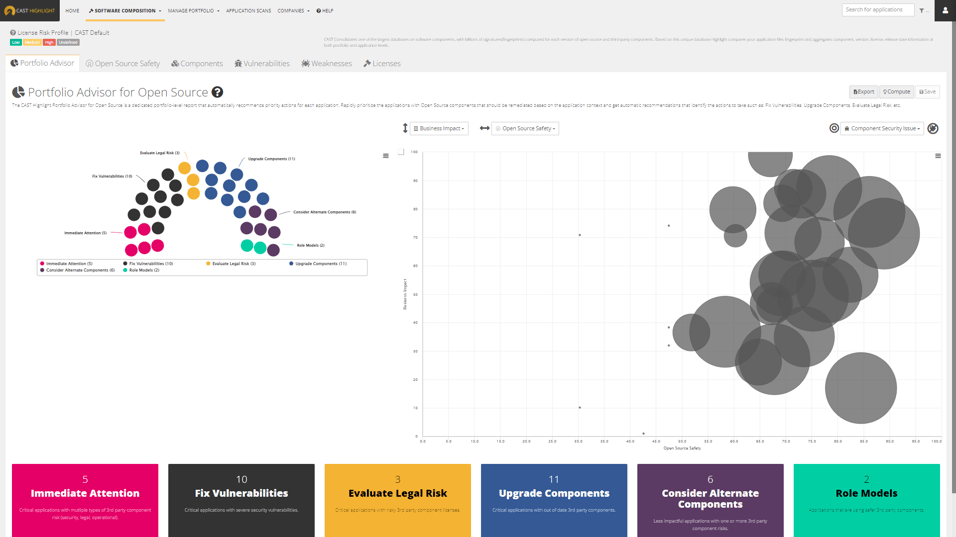
Task: Open the left chart hamburger menu
Action: (386, 156)
